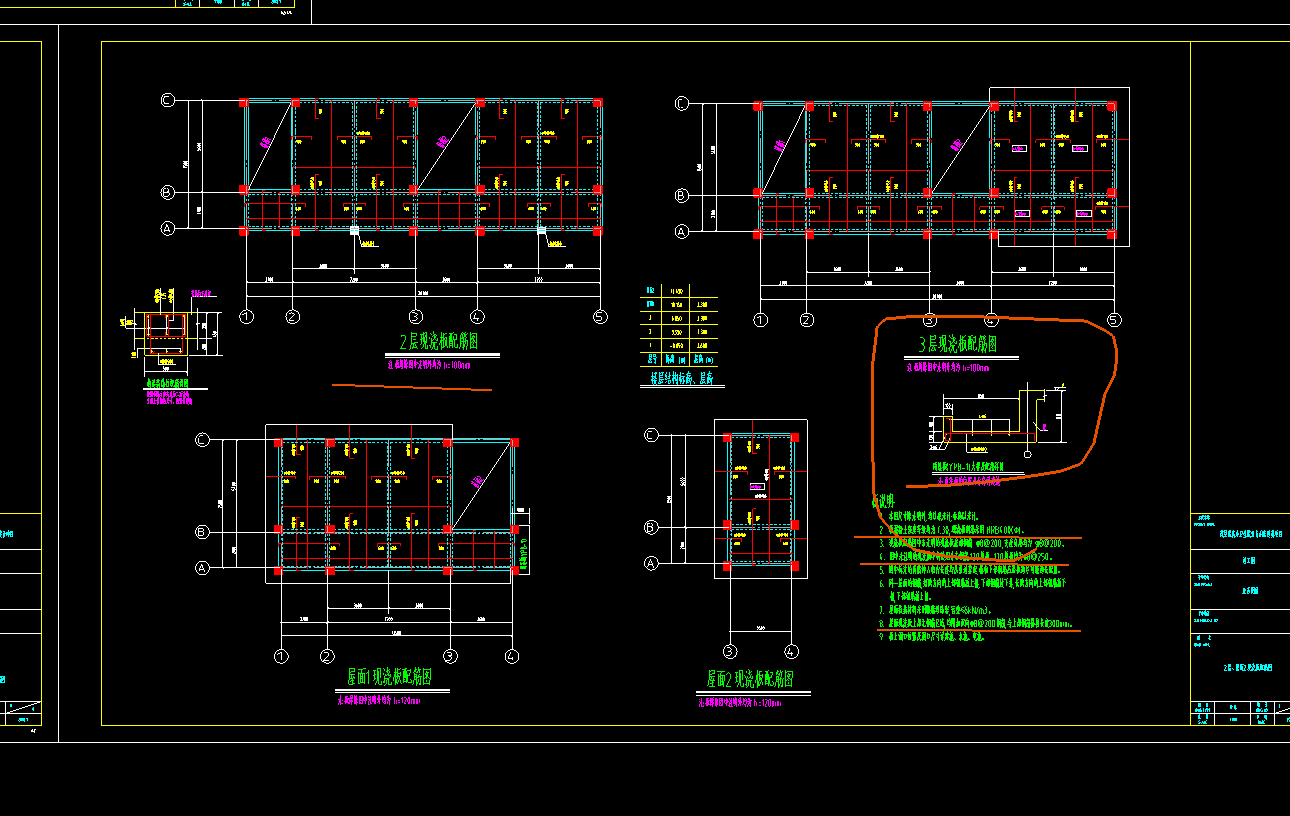Viewport: 1290px width, 816px height.
Task: Pick axis bubble 1 under 2层 plan
Action: click(x=246, y=317)
